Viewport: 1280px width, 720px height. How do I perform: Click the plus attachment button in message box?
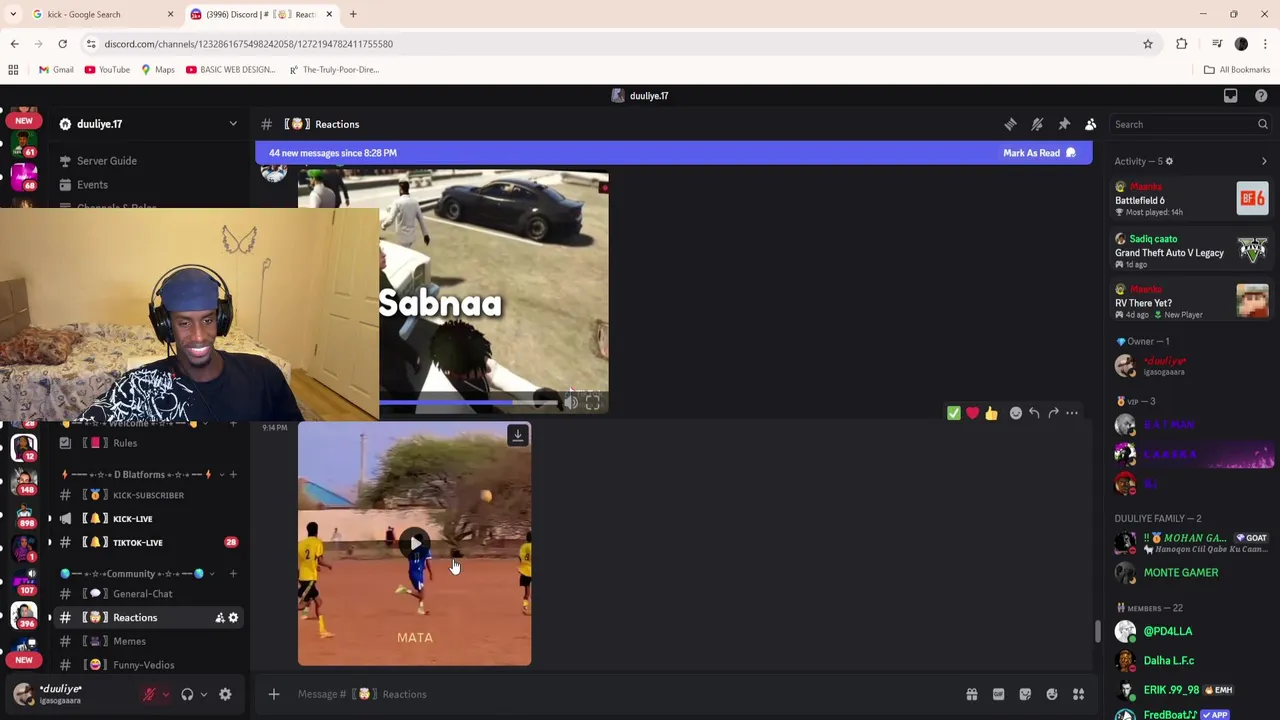[274, 694]
